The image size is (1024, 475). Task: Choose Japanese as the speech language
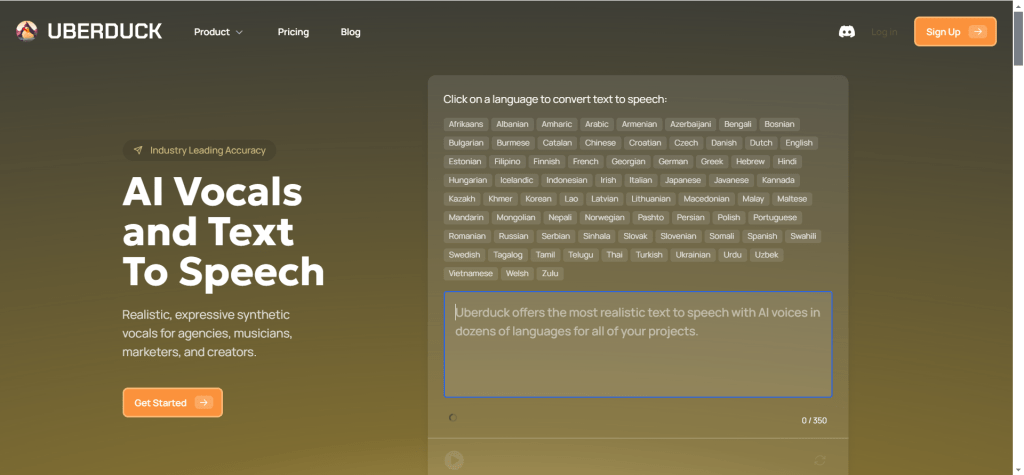(x=683, y=180)
